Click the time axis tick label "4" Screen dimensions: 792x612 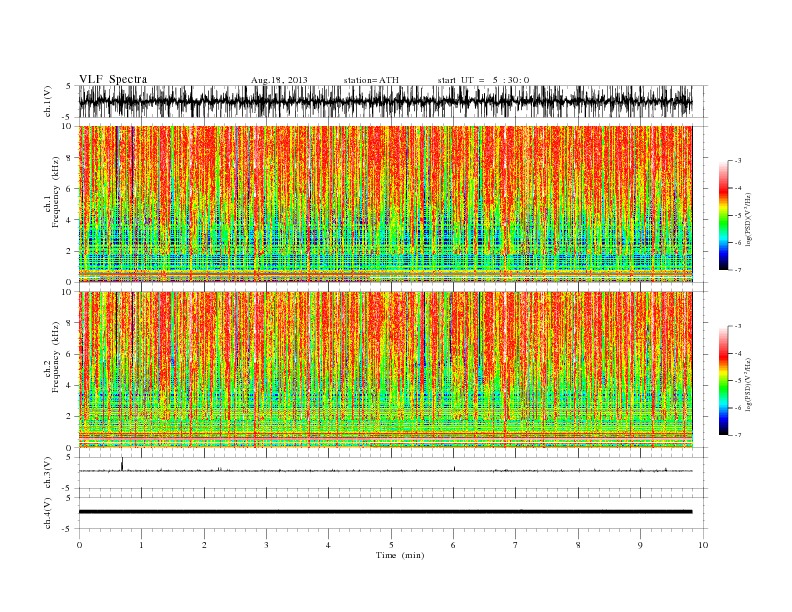coord(328,545)
